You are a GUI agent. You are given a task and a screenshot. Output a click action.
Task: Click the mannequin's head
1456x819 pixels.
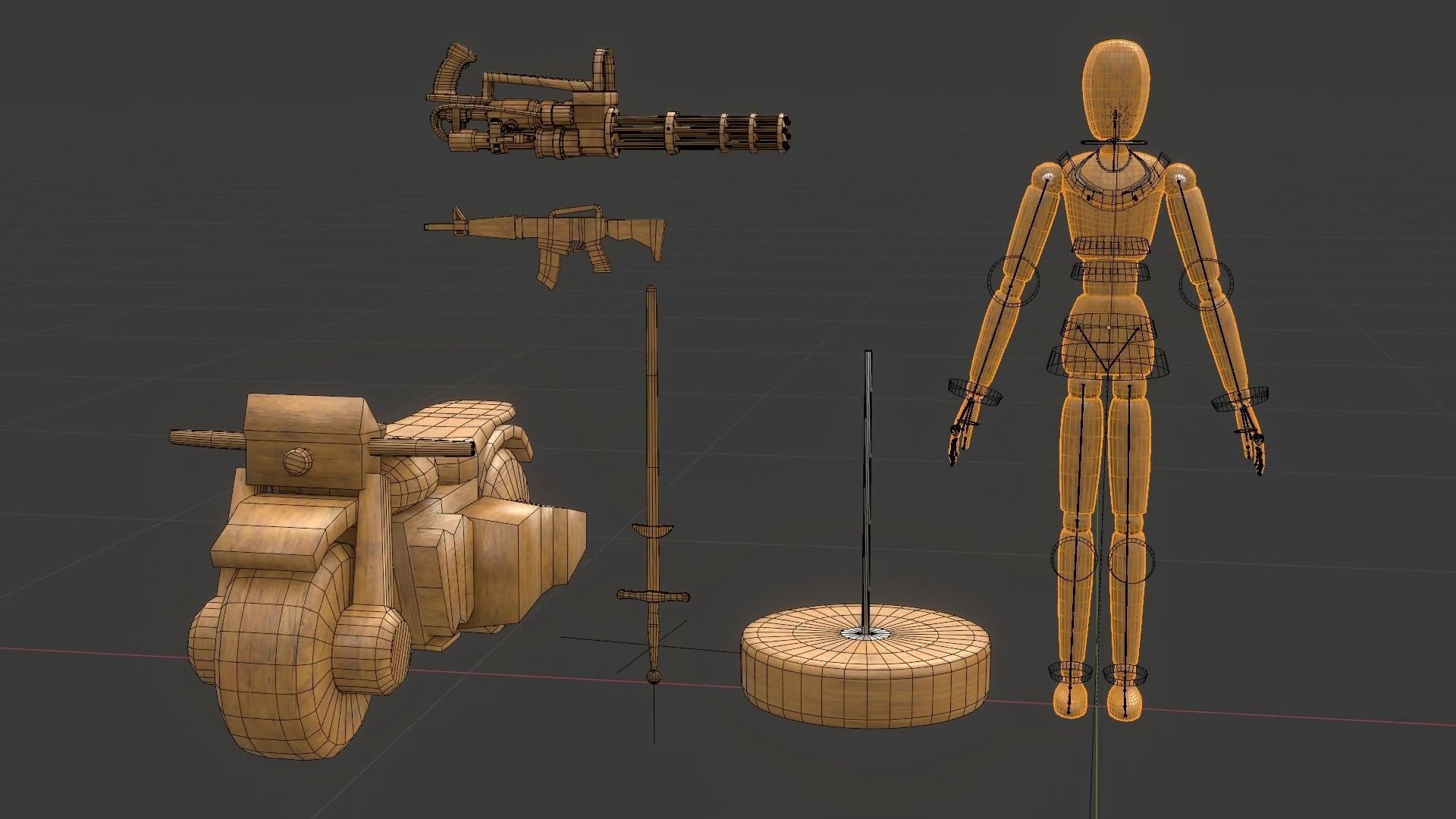point(1116,91)
